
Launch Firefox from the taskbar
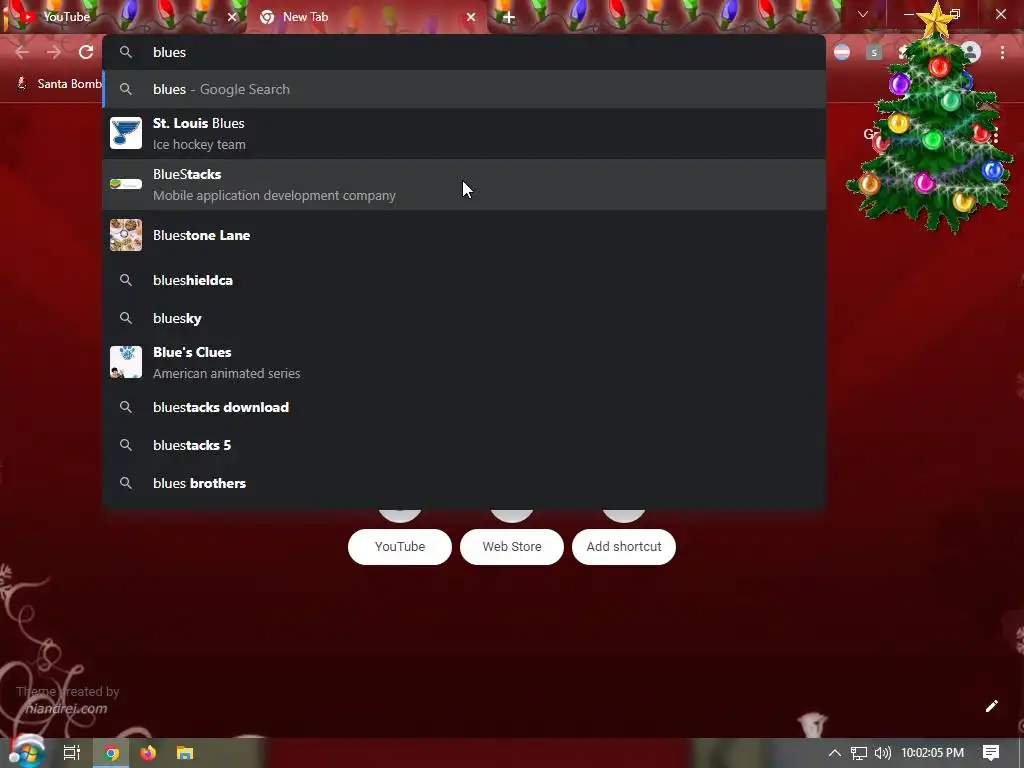click(148, 753)
